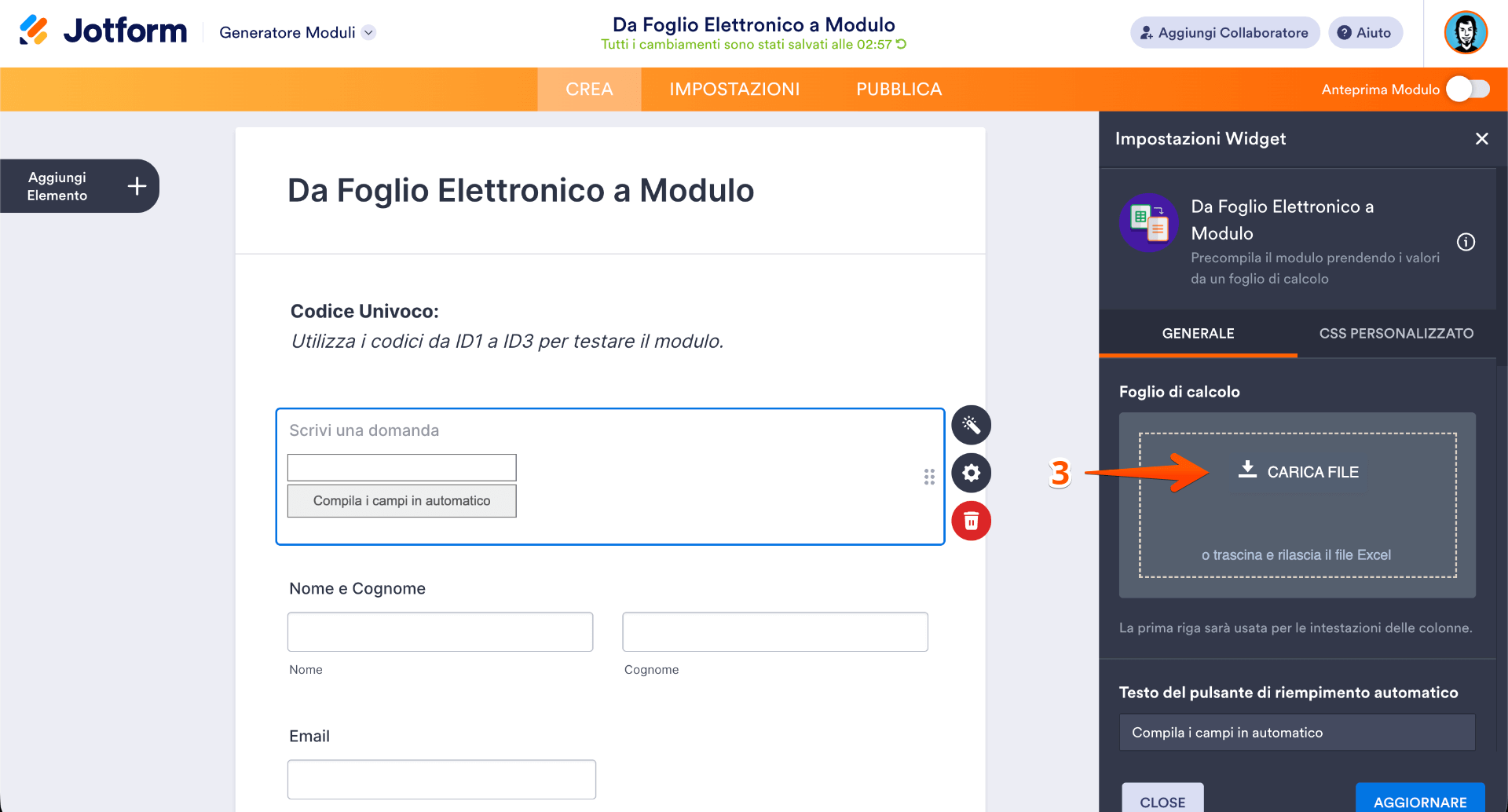Select CSS PERSONALIZZATO tab
Image resolution: width=1508 pixels, height=812 pixels.
1396,334
